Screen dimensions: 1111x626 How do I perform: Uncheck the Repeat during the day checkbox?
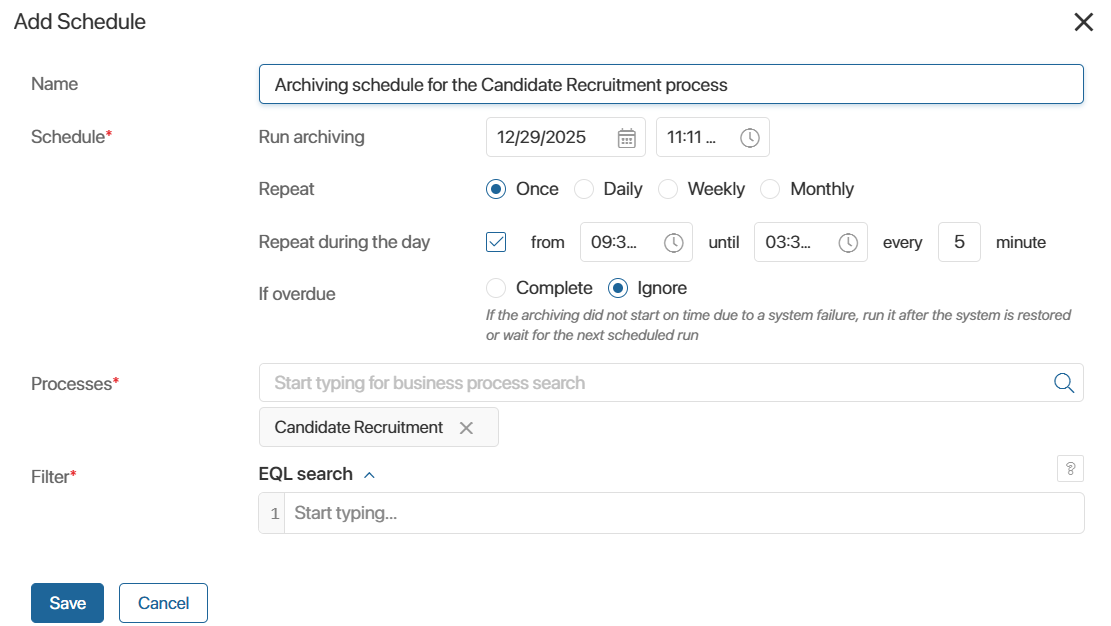coord(496,242)
